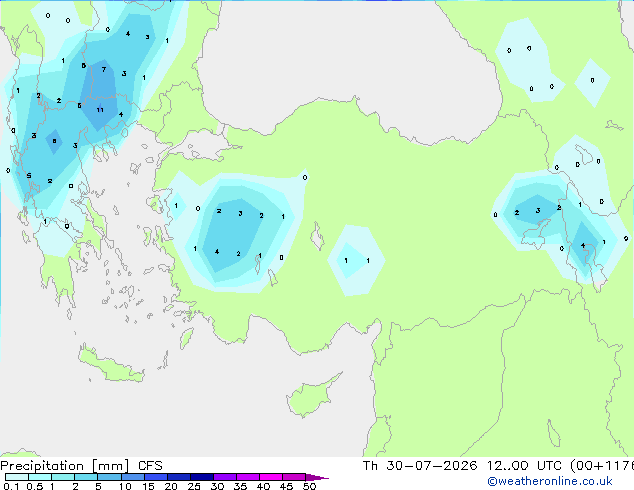Click the "35" legend scale label

(240, 486)
